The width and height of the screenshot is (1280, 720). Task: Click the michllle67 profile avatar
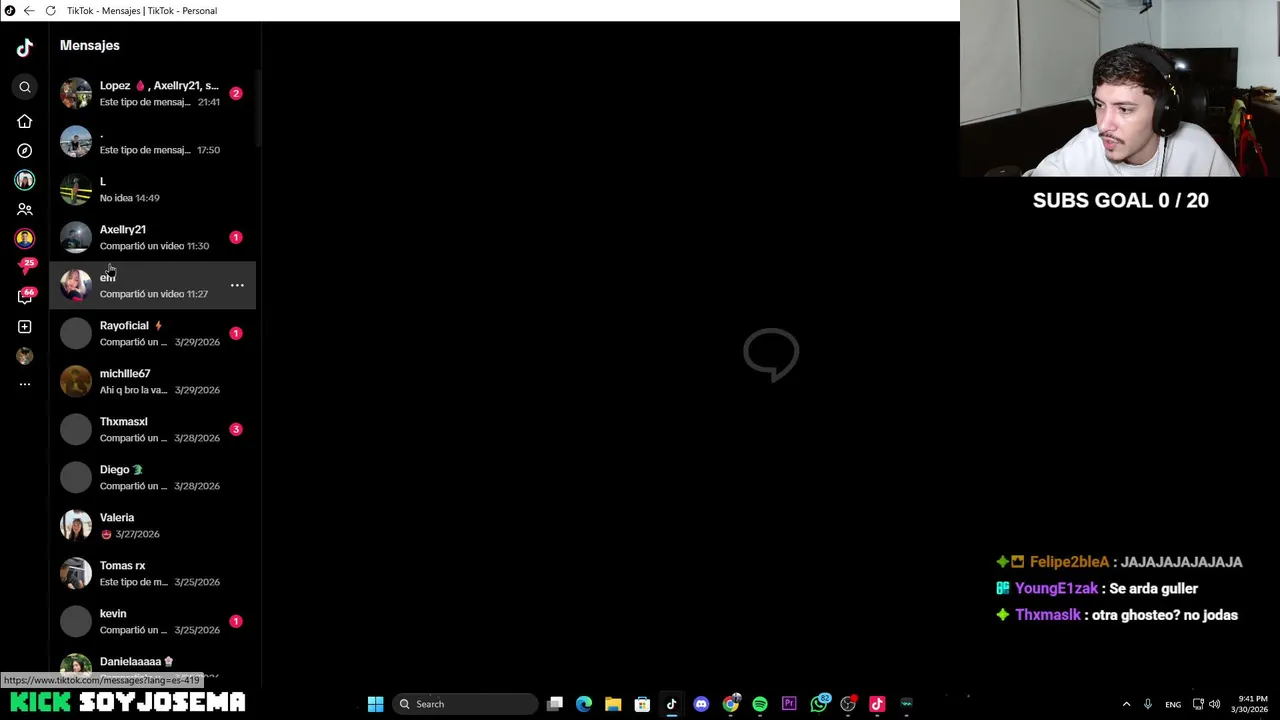click(x=76, y=381)
